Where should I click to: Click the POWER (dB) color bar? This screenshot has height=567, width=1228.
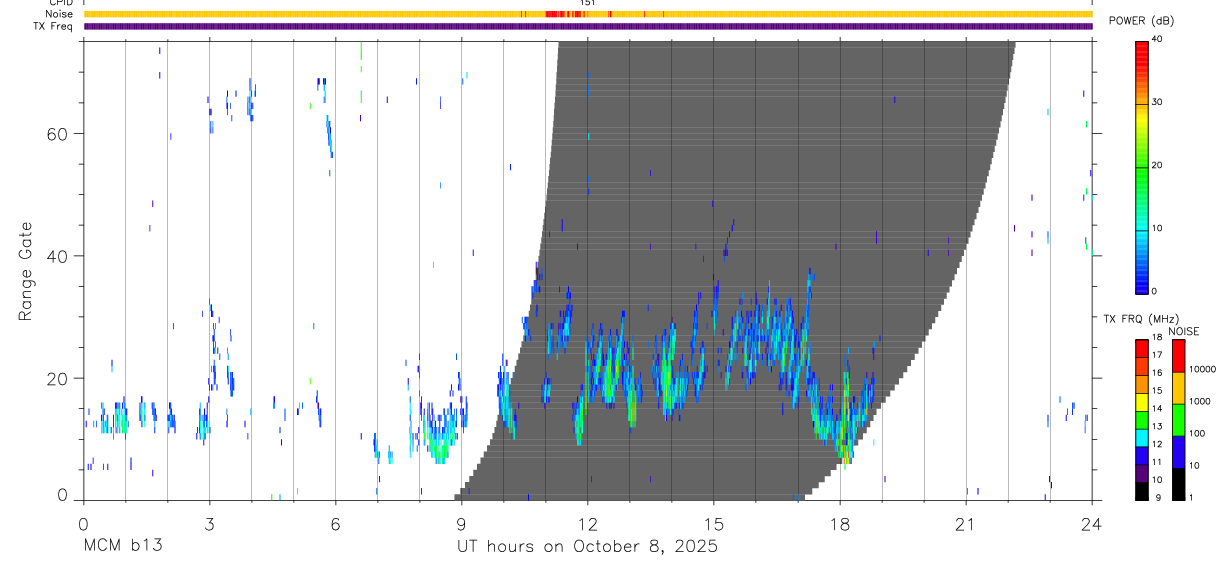[1141, 167]
